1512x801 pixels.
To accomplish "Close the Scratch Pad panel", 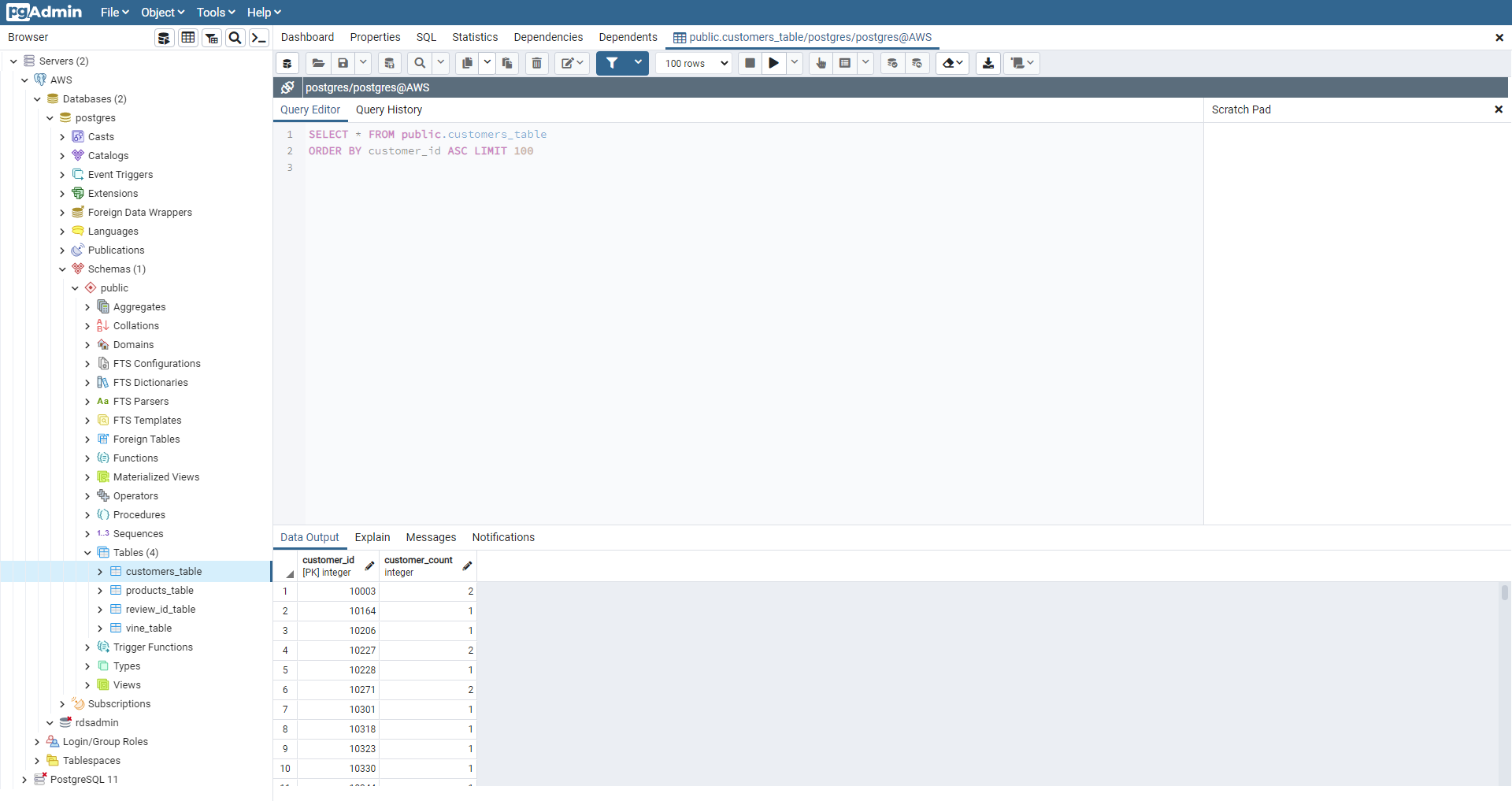I will coord(1499,109).
